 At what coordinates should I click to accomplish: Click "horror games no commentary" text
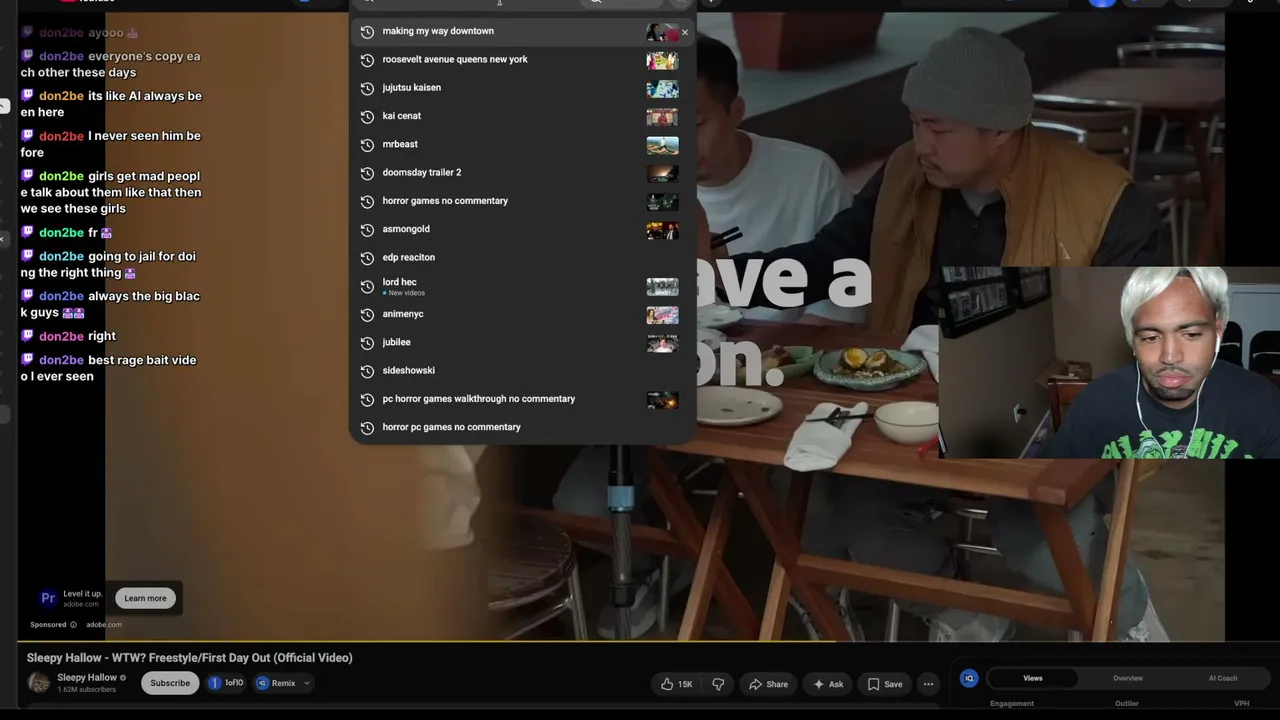pos(445,201)
